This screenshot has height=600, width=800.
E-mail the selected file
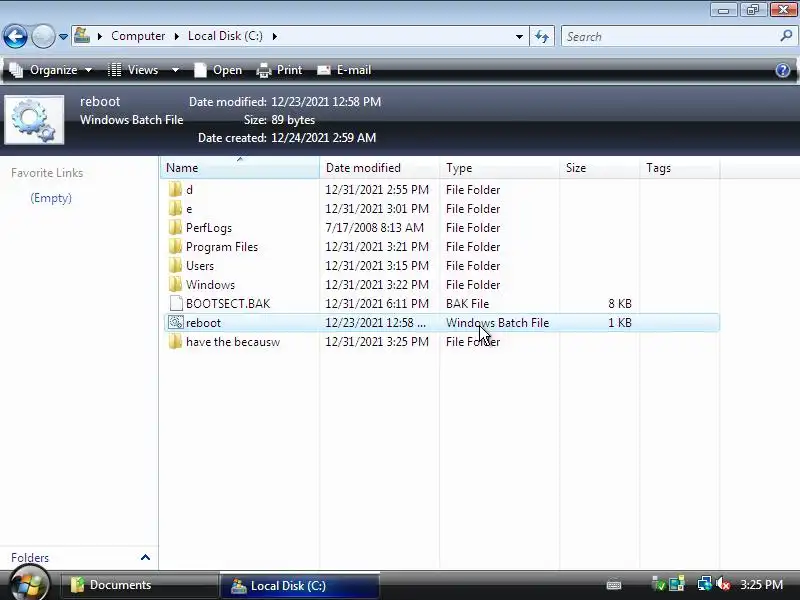344,70
